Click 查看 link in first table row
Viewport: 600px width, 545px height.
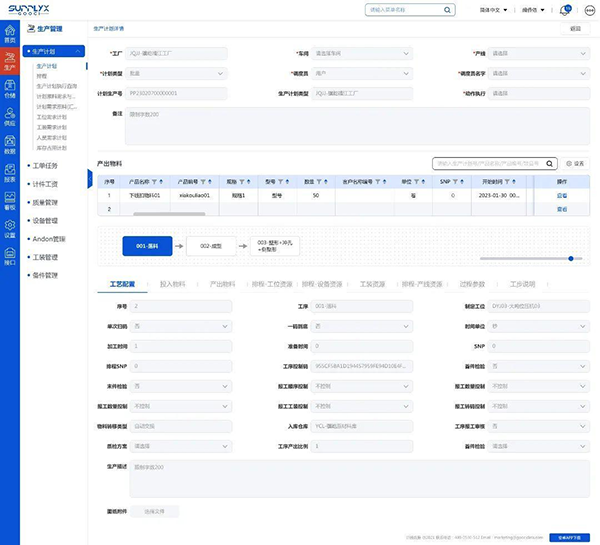(562, 196)
